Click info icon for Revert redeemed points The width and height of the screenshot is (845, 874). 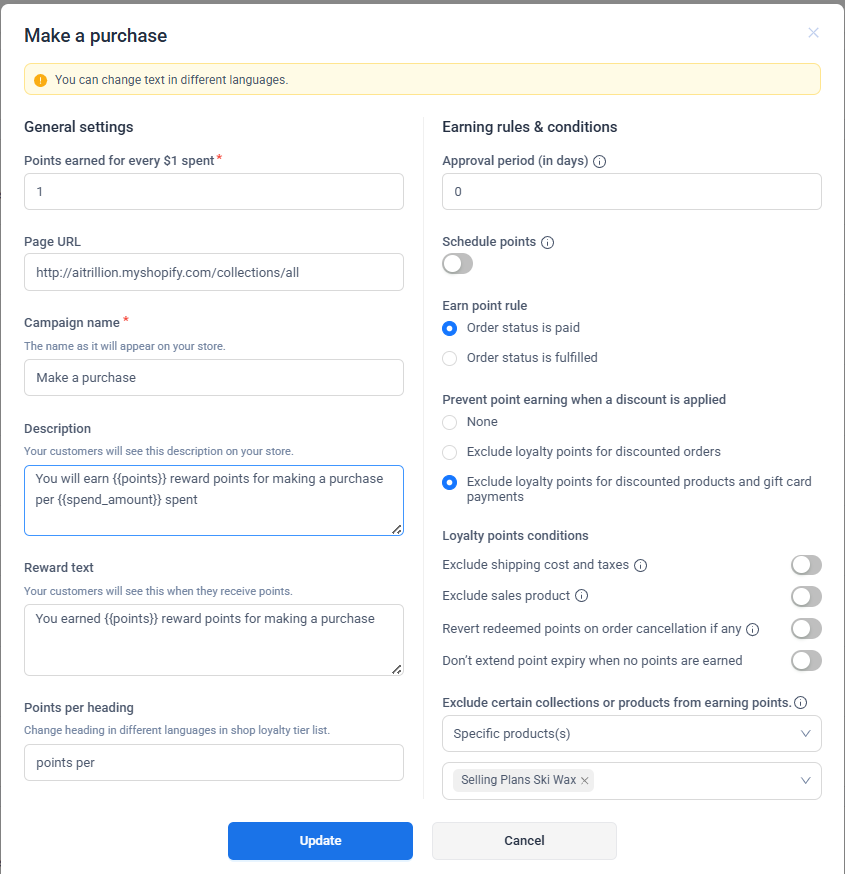point(753,629)
